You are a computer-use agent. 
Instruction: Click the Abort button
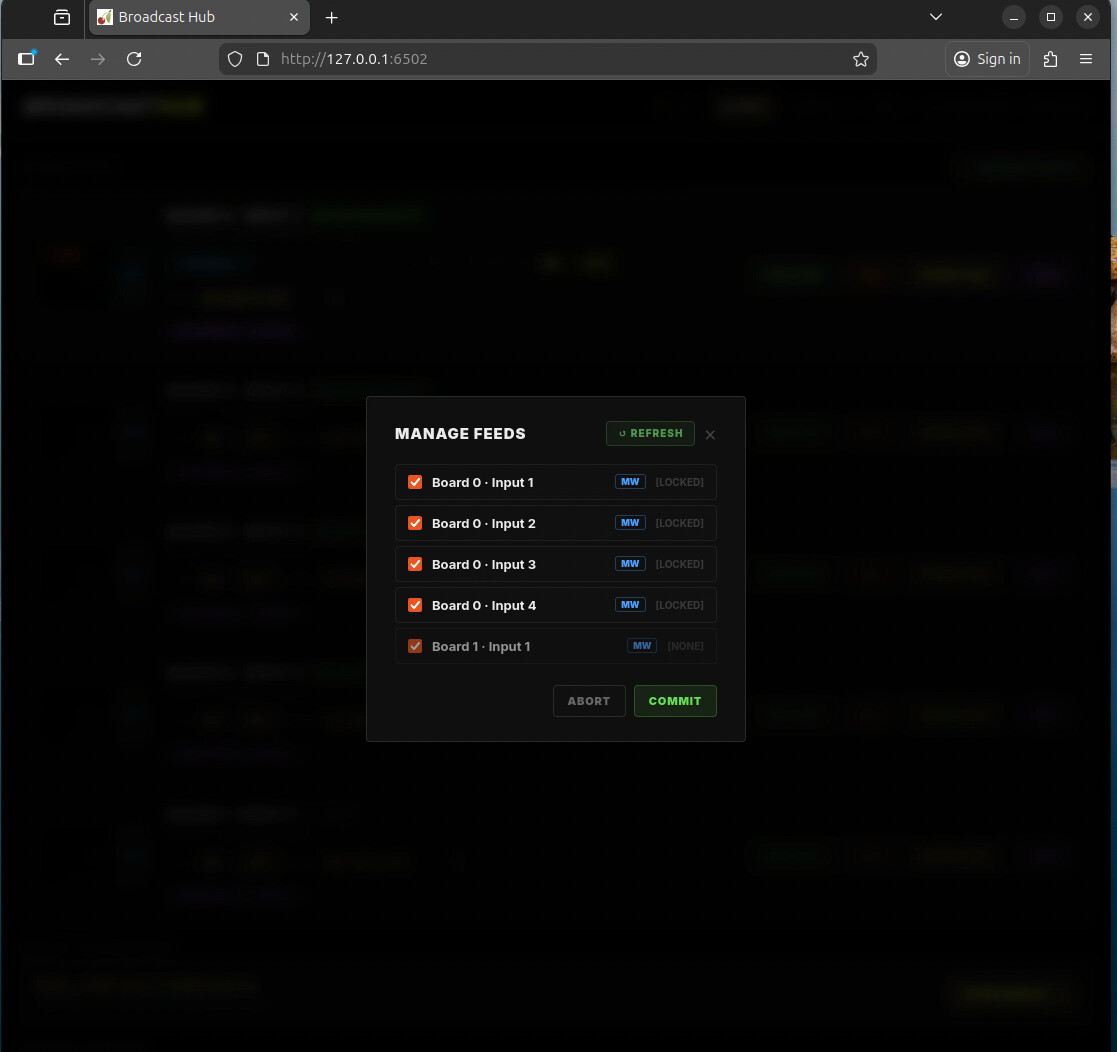coord(589,701)
